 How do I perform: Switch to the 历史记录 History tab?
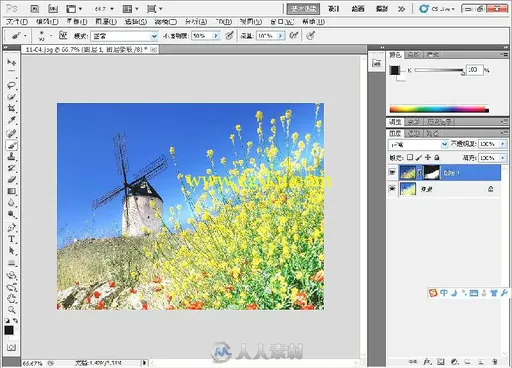[x=440, y=122]
